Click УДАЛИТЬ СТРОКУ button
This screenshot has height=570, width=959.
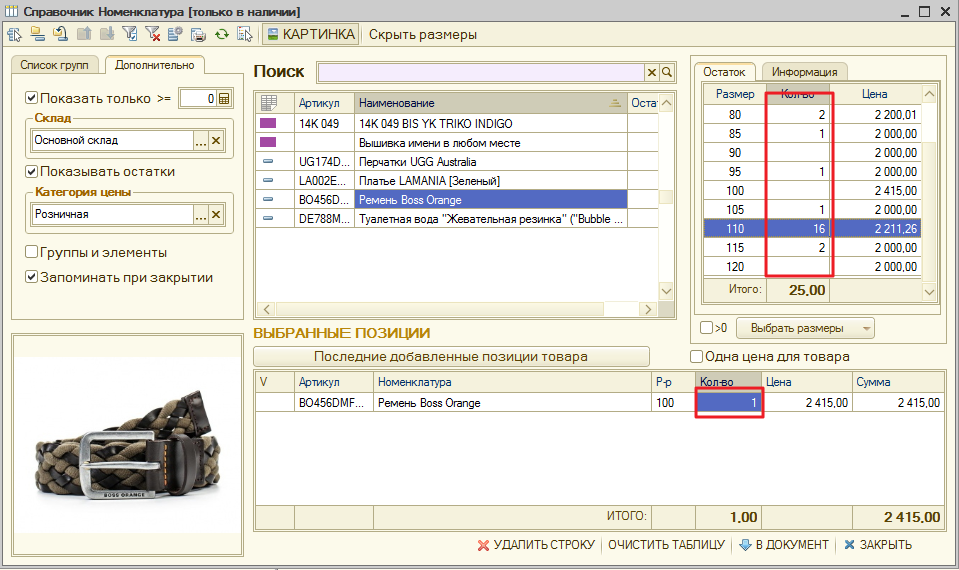[536, 544]
